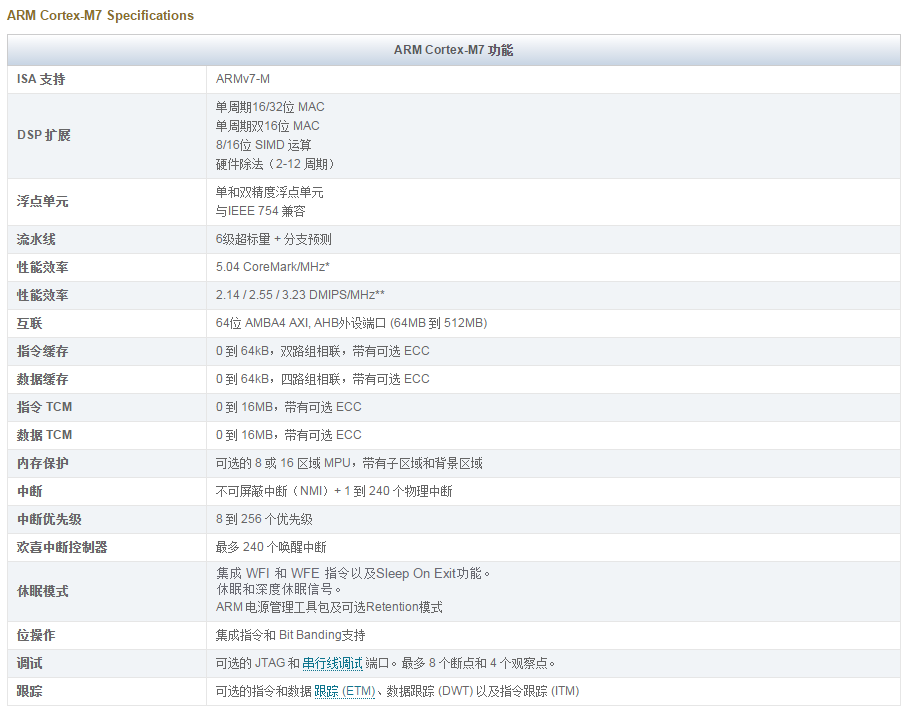Click the 8/16位 SIMD 运算 line
Screen dimensions: 920x715
coord(263,145)
